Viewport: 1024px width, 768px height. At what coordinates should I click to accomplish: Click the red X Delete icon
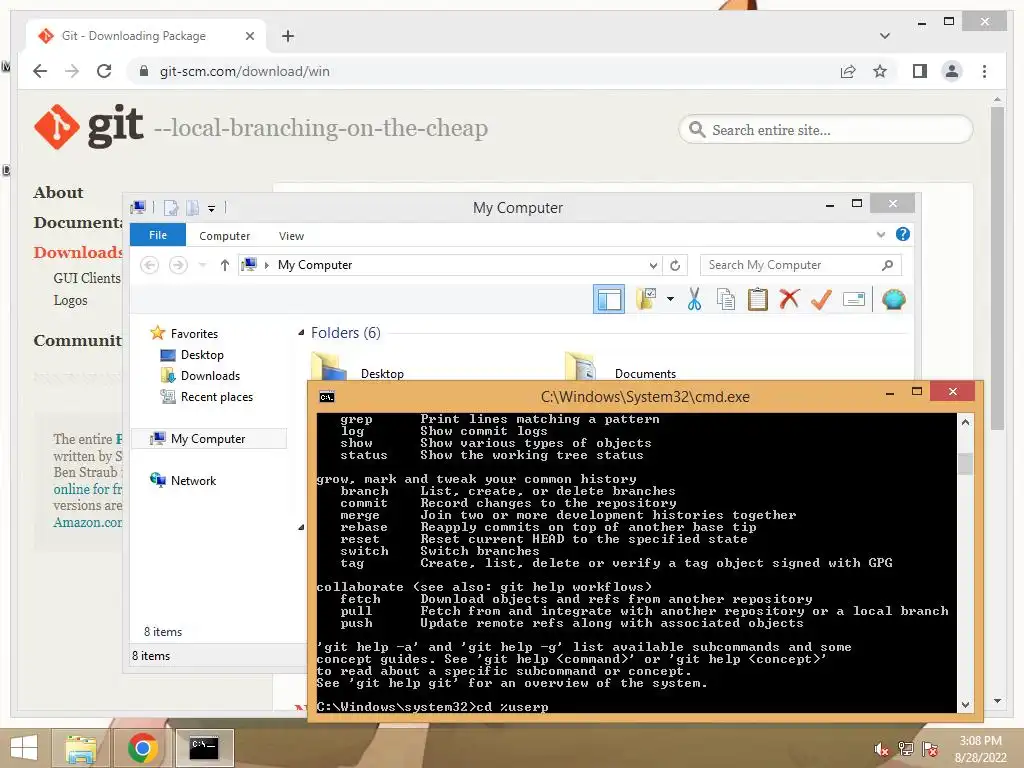pos(789,299)
